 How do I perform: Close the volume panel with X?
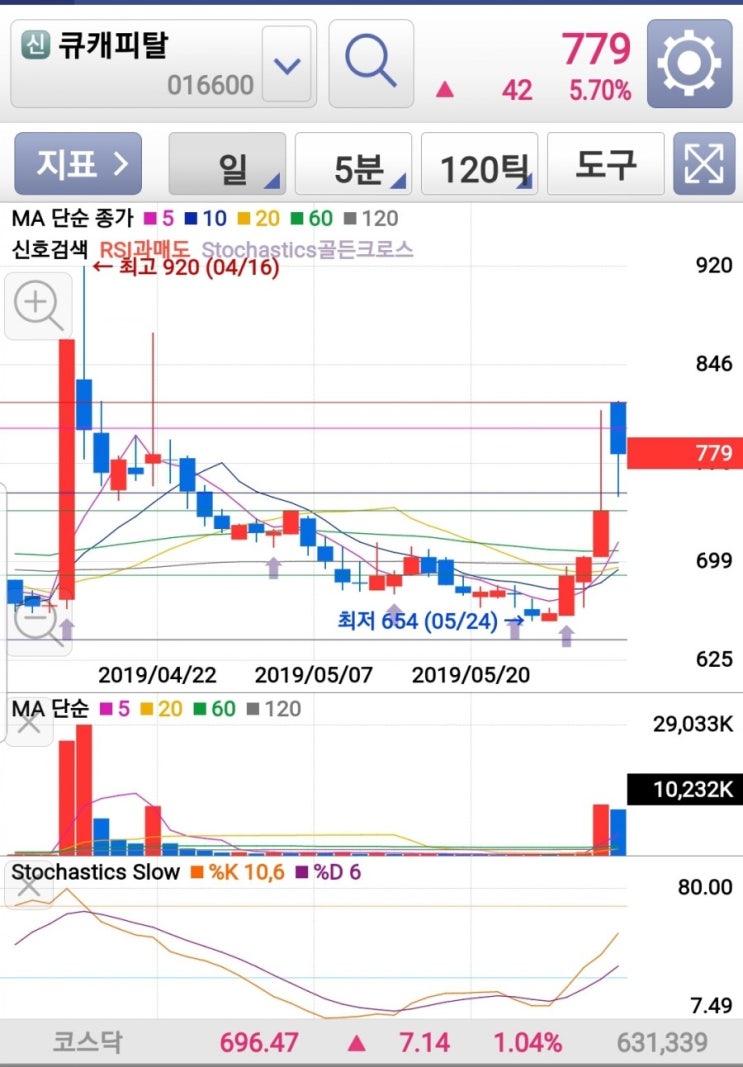[29, 723]
